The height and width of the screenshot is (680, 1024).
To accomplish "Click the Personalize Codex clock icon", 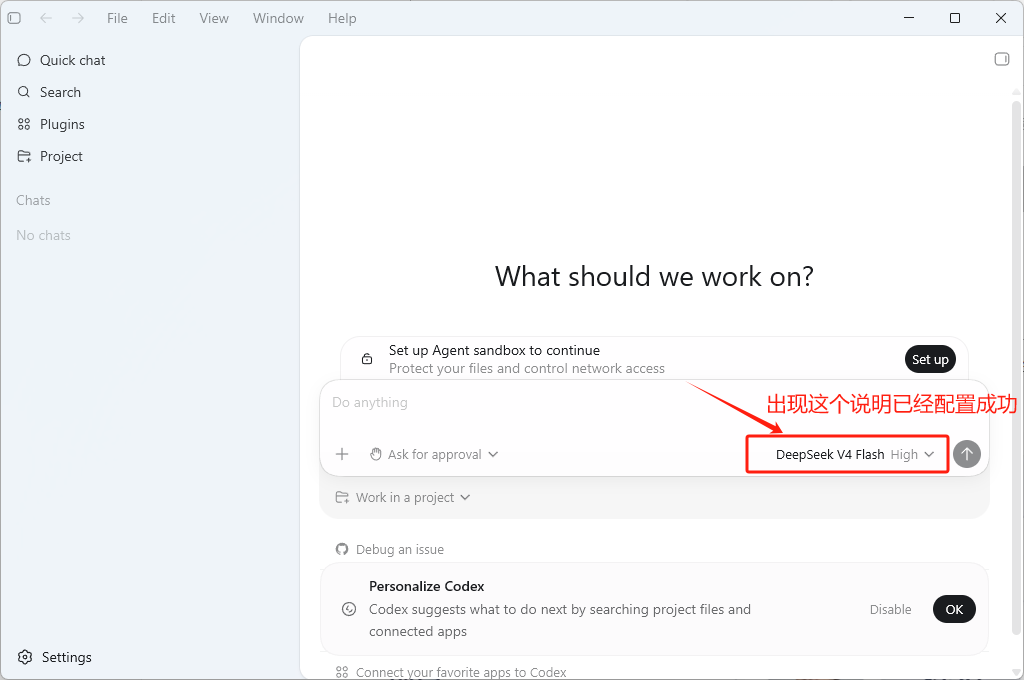I will [349, 609].
